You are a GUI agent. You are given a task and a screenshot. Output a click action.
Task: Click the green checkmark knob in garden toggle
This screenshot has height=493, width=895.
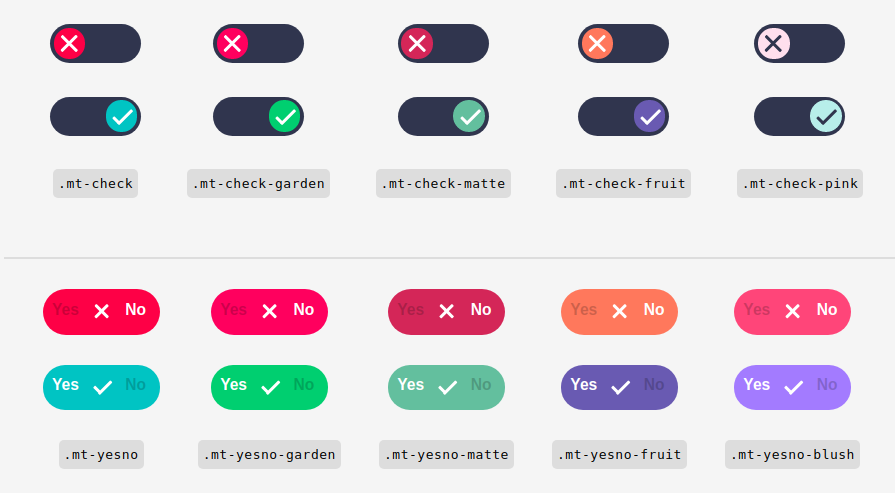[285, 116]
